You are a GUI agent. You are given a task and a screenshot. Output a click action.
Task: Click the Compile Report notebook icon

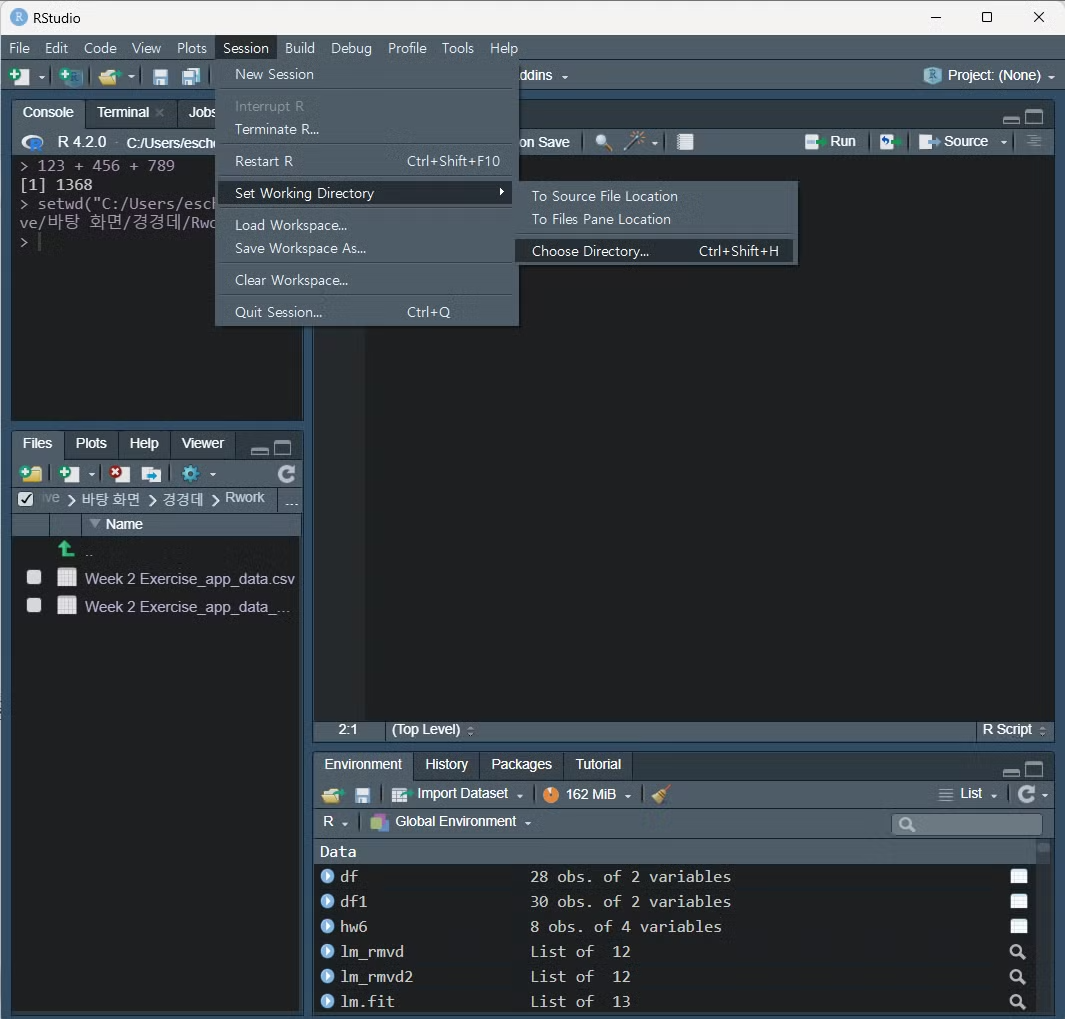[685, 142]
